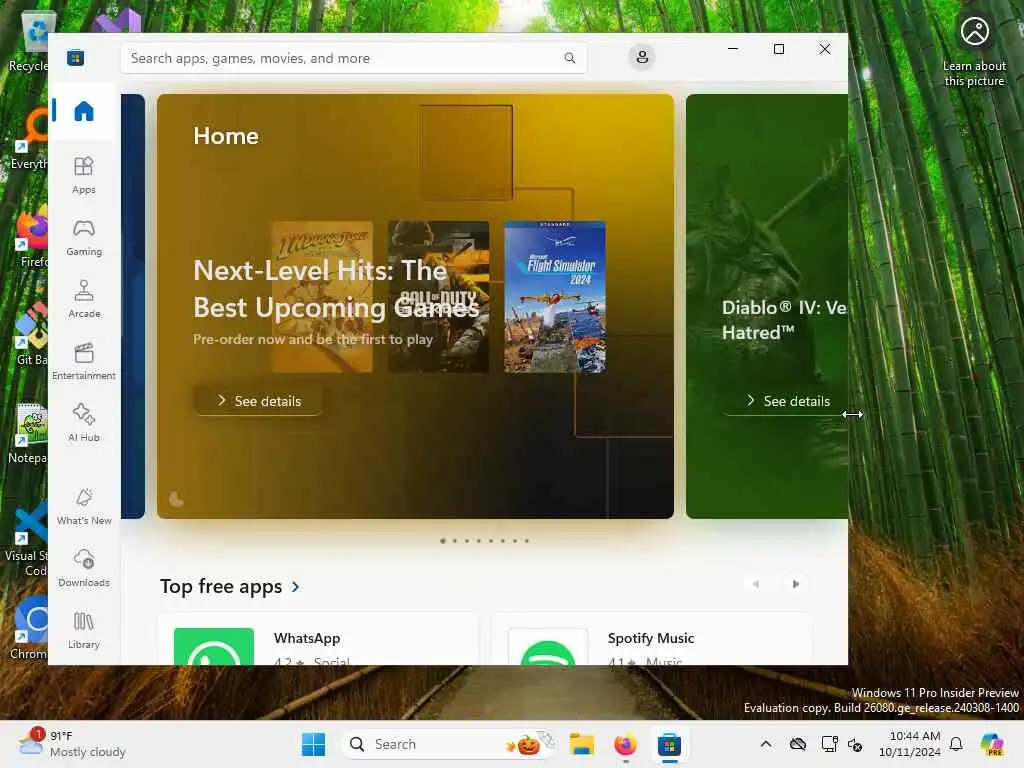
Task: Open File Explorer from the taskbar
Action: (581, 744)
